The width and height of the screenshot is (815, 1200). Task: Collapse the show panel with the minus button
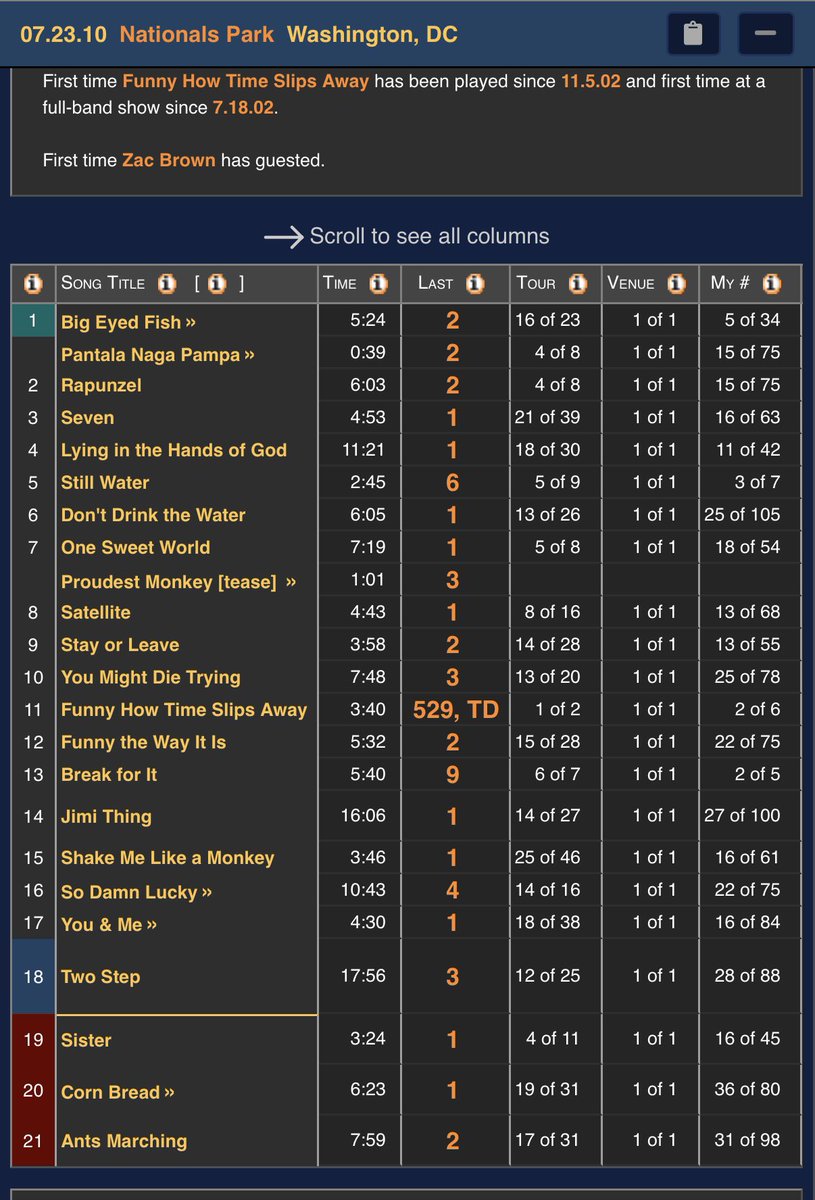coord(765,34)
